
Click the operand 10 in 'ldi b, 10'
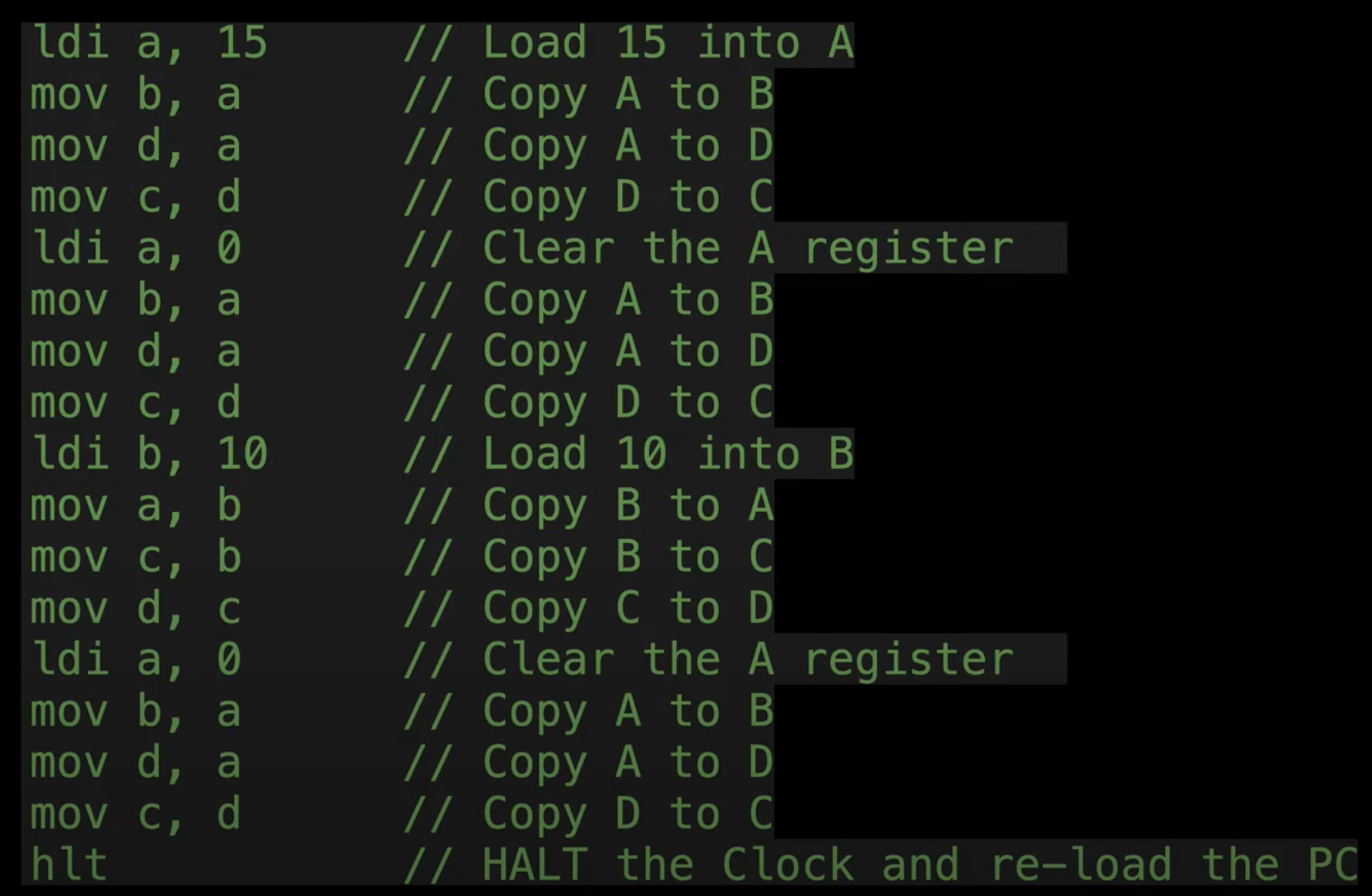242,453
